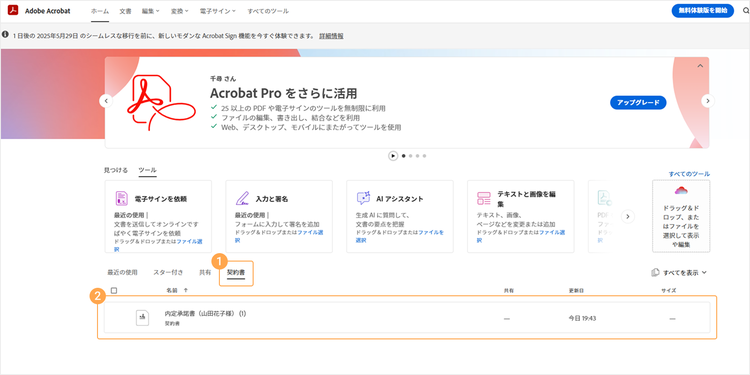This screenshot has height=375, width=750.
Task: Click the AI アシスタント icon
Action: tap(364, 198)
